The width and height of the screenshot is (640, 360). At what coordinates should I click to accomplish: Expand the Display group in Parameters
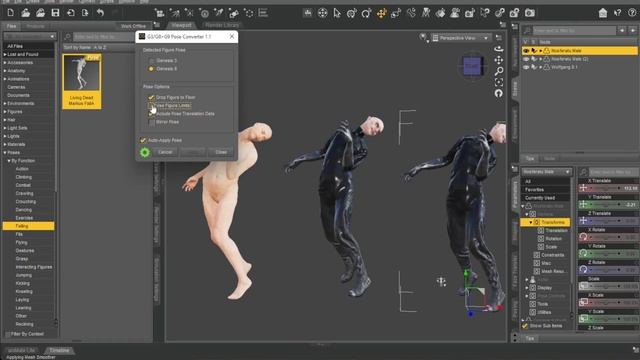tap(527, 287)
